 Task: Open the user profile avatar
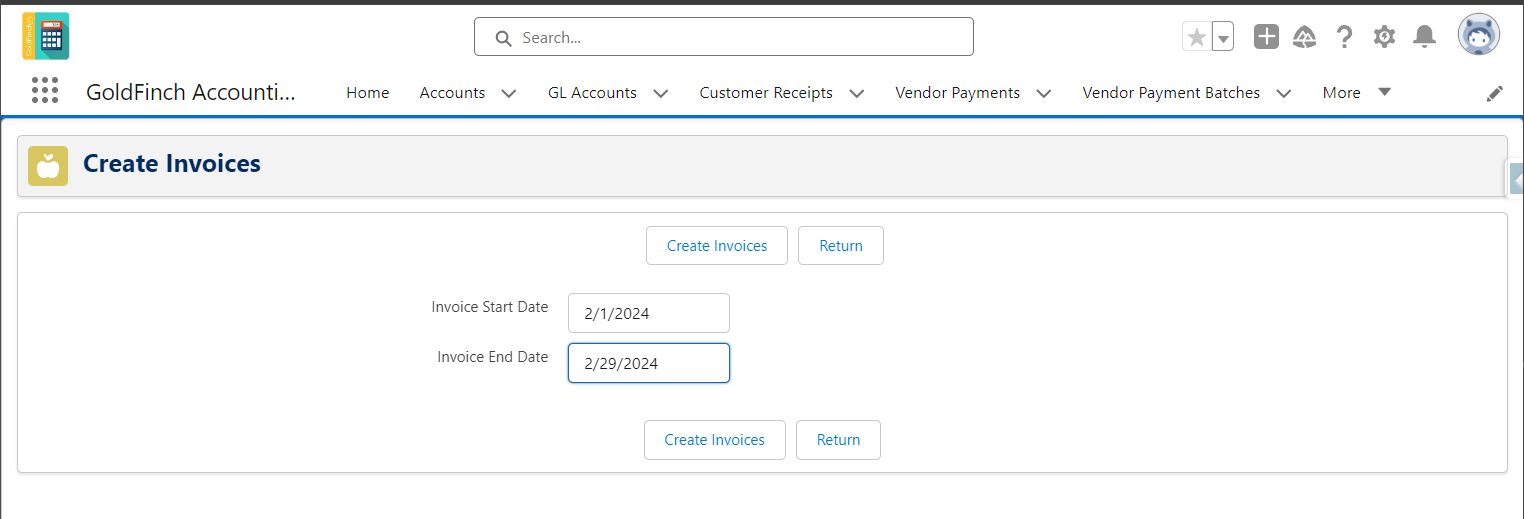[x=1478, y=35]
